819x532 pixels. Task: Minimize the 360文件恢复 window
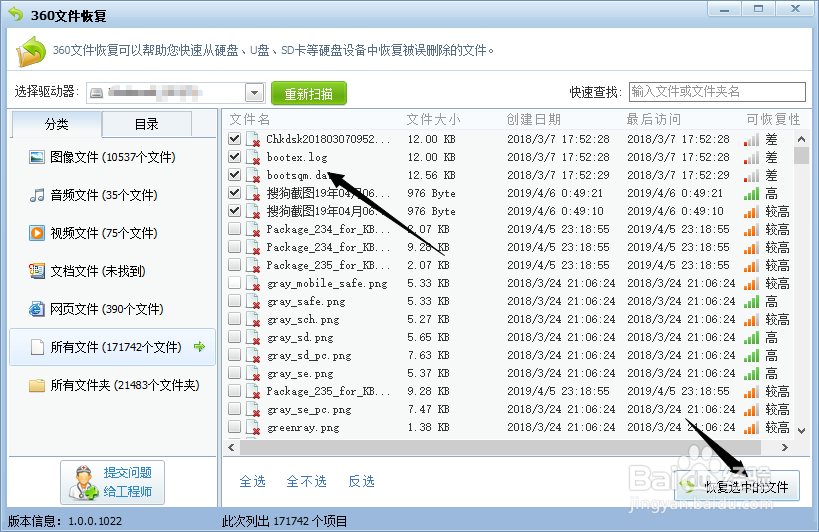(x=724, y=9)
